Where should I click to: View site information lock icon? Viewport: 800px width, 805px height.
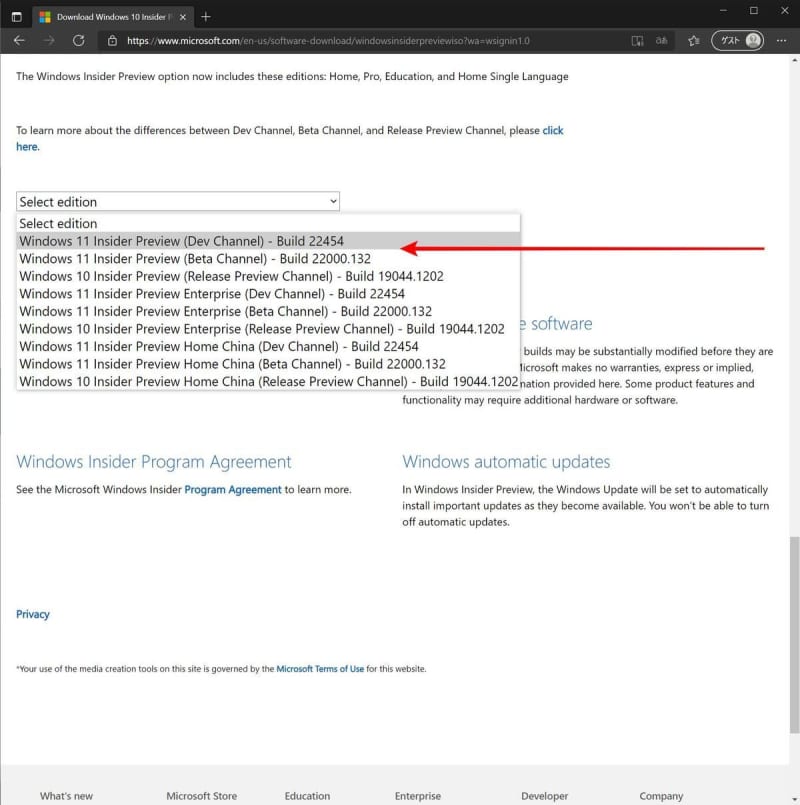point(112,41)
